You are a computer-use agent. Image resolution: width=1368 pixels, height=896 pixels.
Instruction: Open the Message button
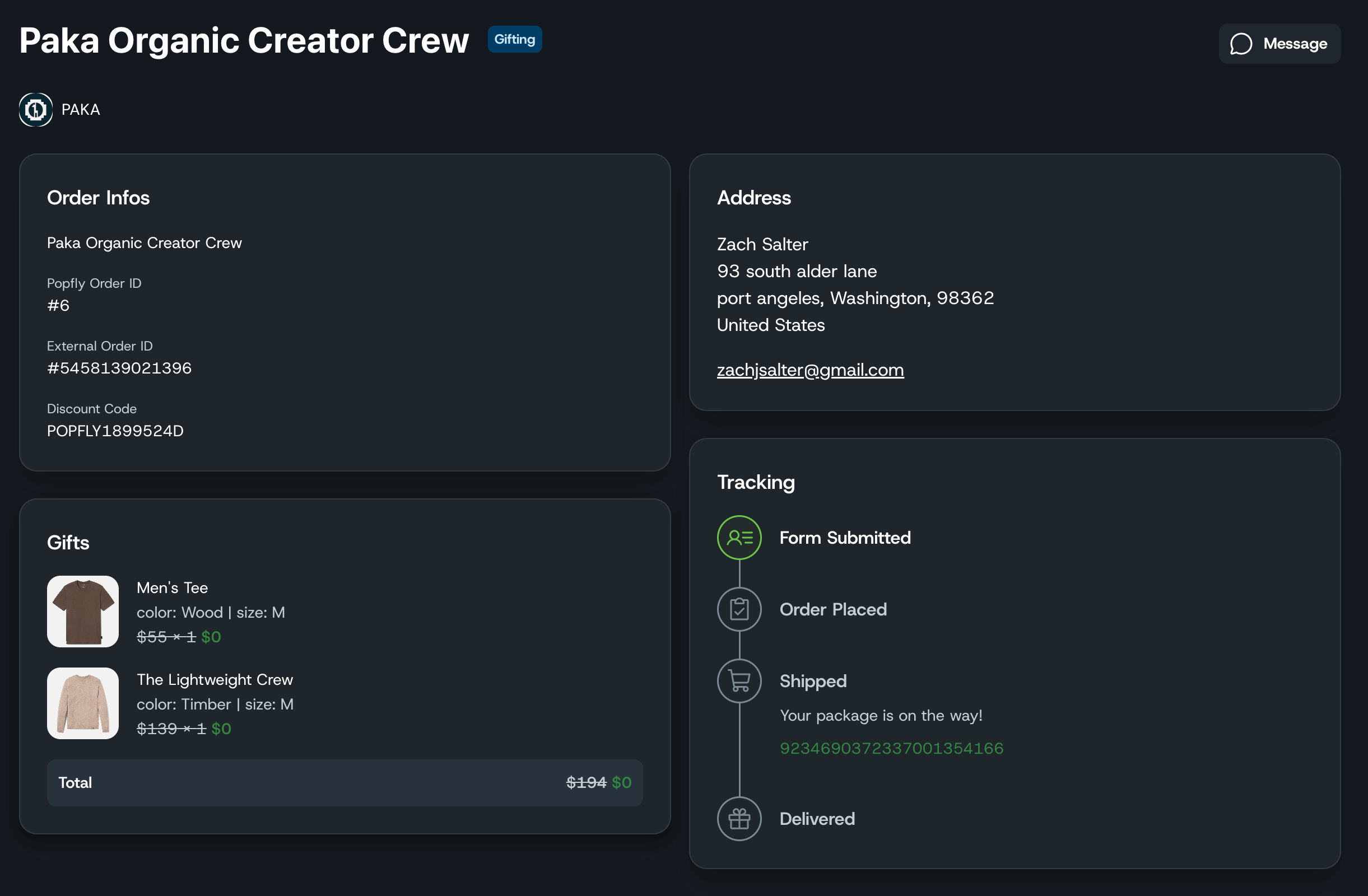1279,44
